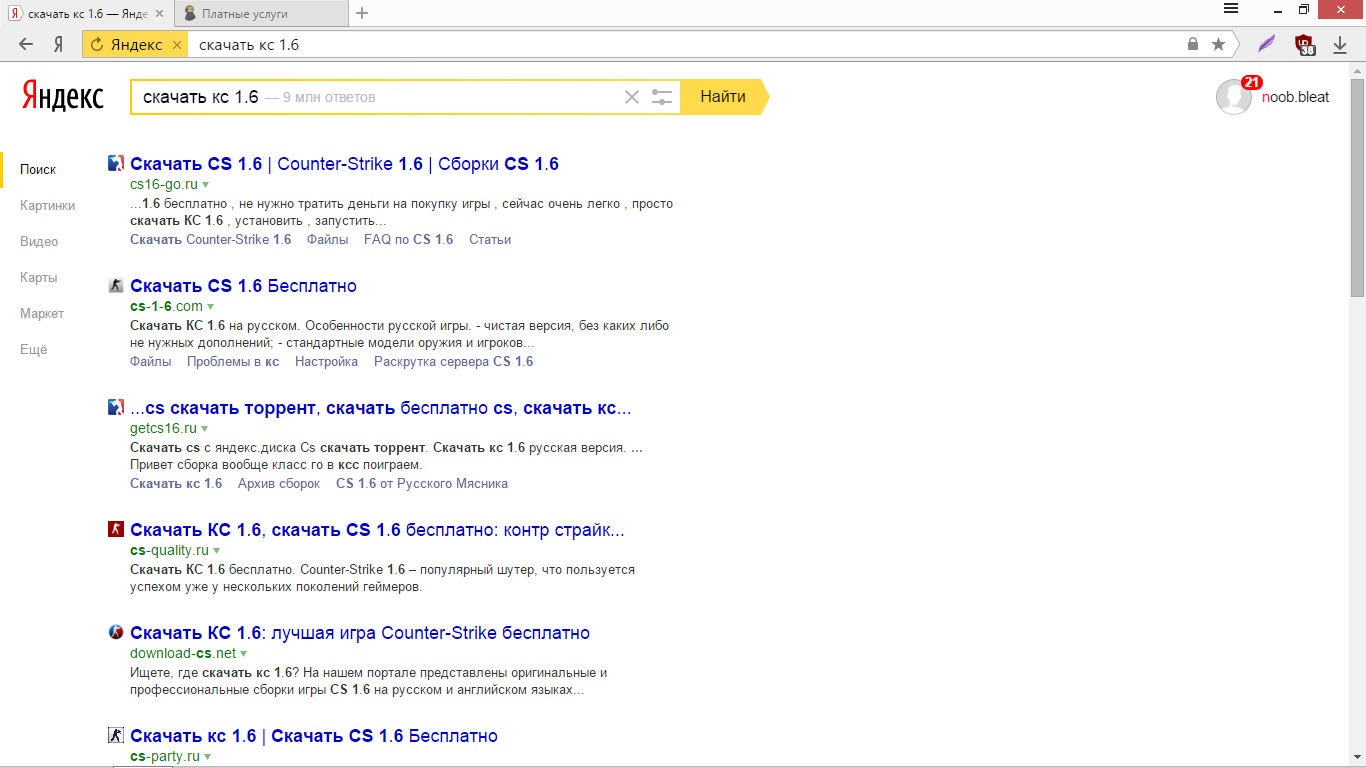
Task: Click the vertical page scrollbar thumb
Action: click(x=1357, y=186)
